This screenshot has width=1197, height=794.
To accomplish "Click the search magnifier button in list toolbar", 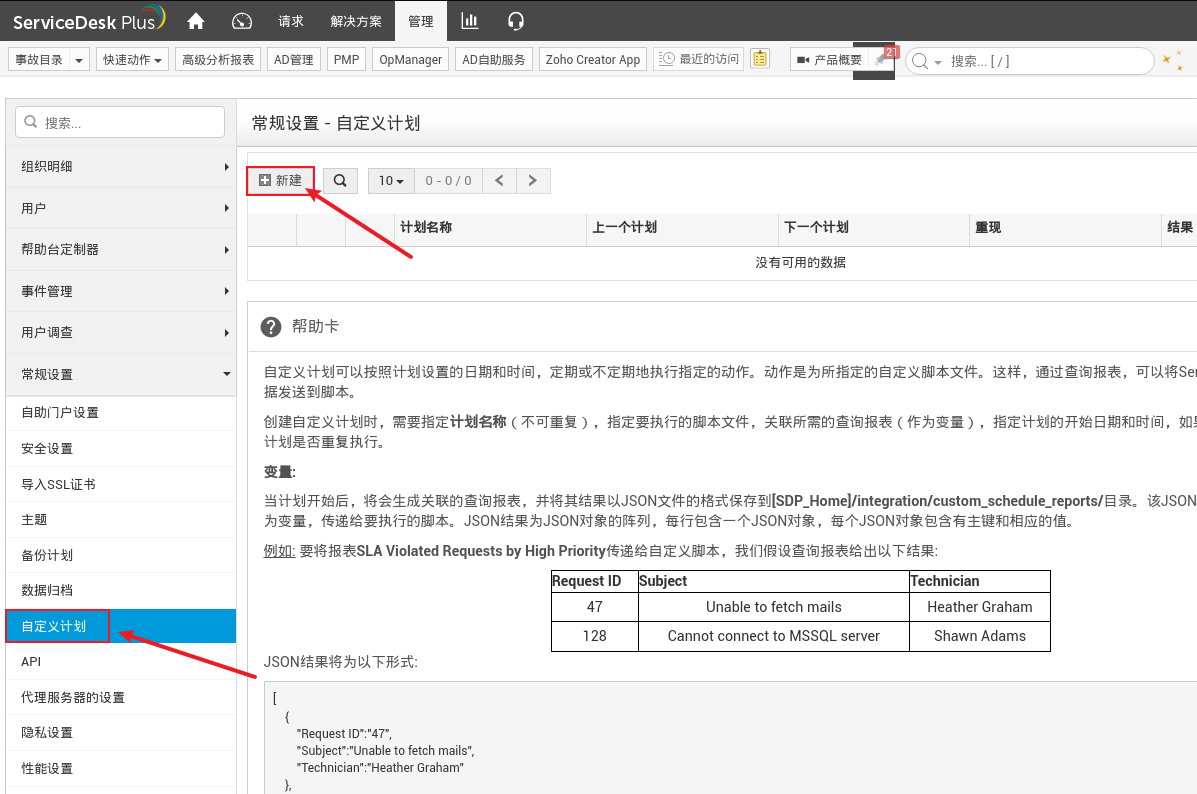I will pyautogui.click(x=340, y=181).
